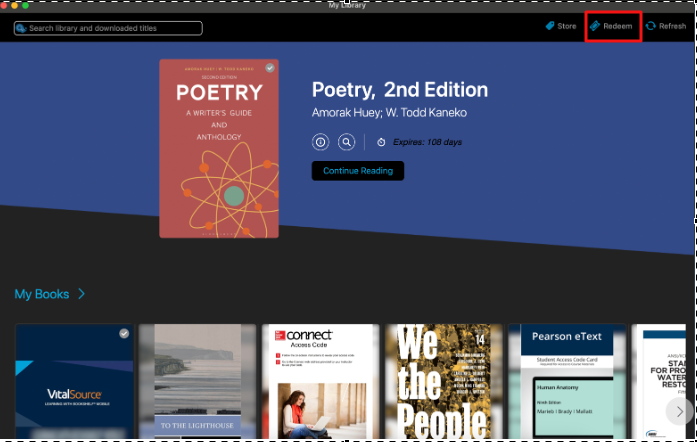697x442 pixels.
Task: Open Pearson eText Human Anatomy book
Action: pyautogui.click(x=567, y=382)
